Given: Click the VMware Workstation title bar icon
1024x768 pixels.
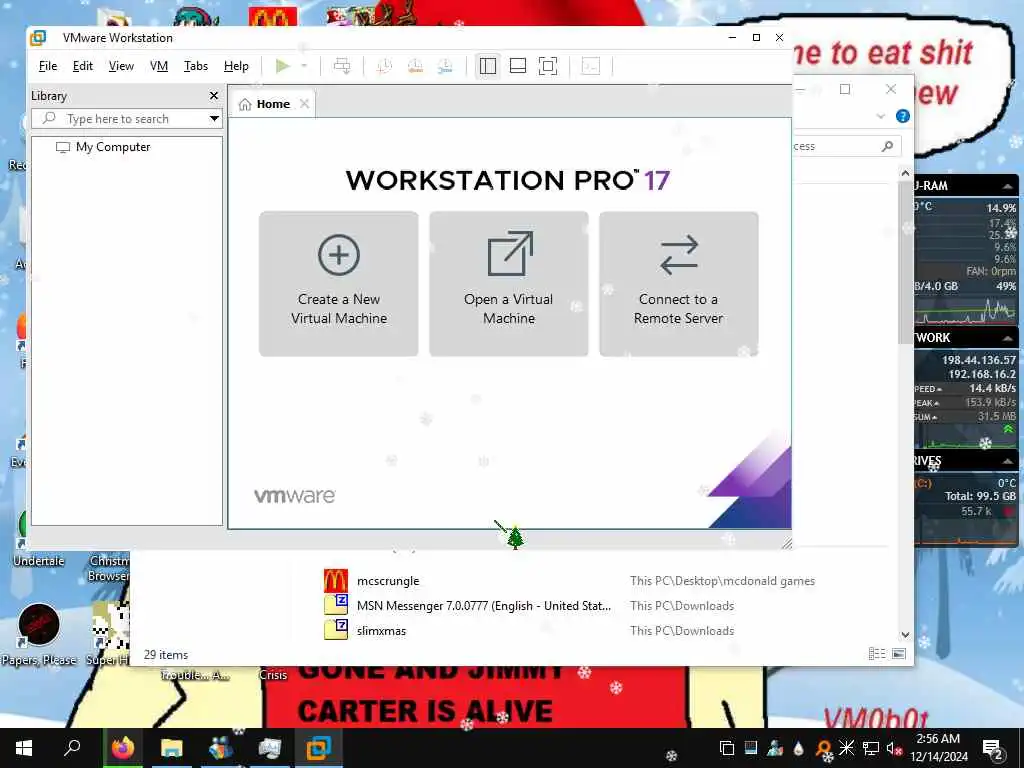Looking at the screenshot, I should coord(39,38).
